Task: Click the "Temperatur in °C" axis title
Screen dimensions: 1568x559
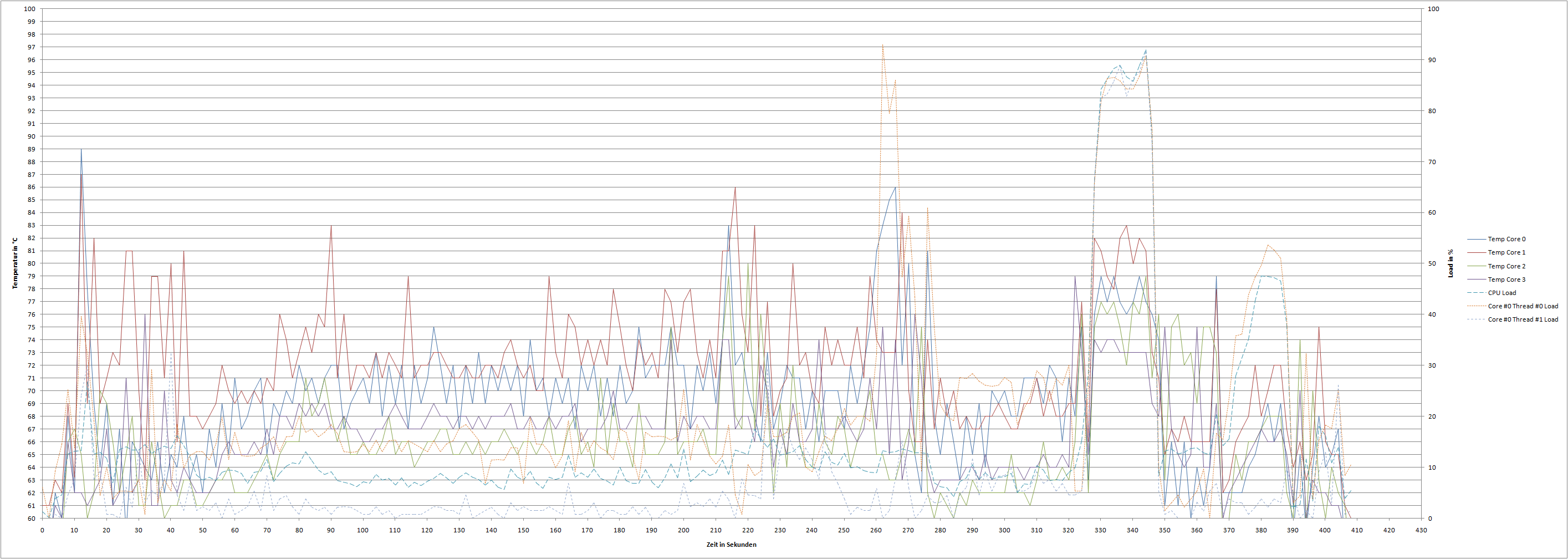Action: [x=15, y=263]
